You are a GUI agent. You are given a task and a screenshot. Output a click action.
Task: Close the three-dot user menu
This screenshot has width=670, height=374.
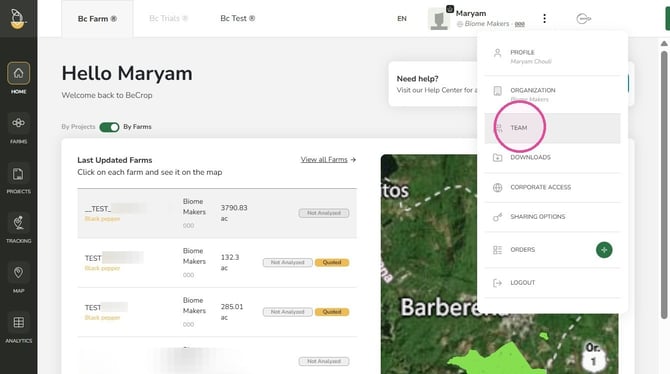pyautogui.click(x=544, y=18)
